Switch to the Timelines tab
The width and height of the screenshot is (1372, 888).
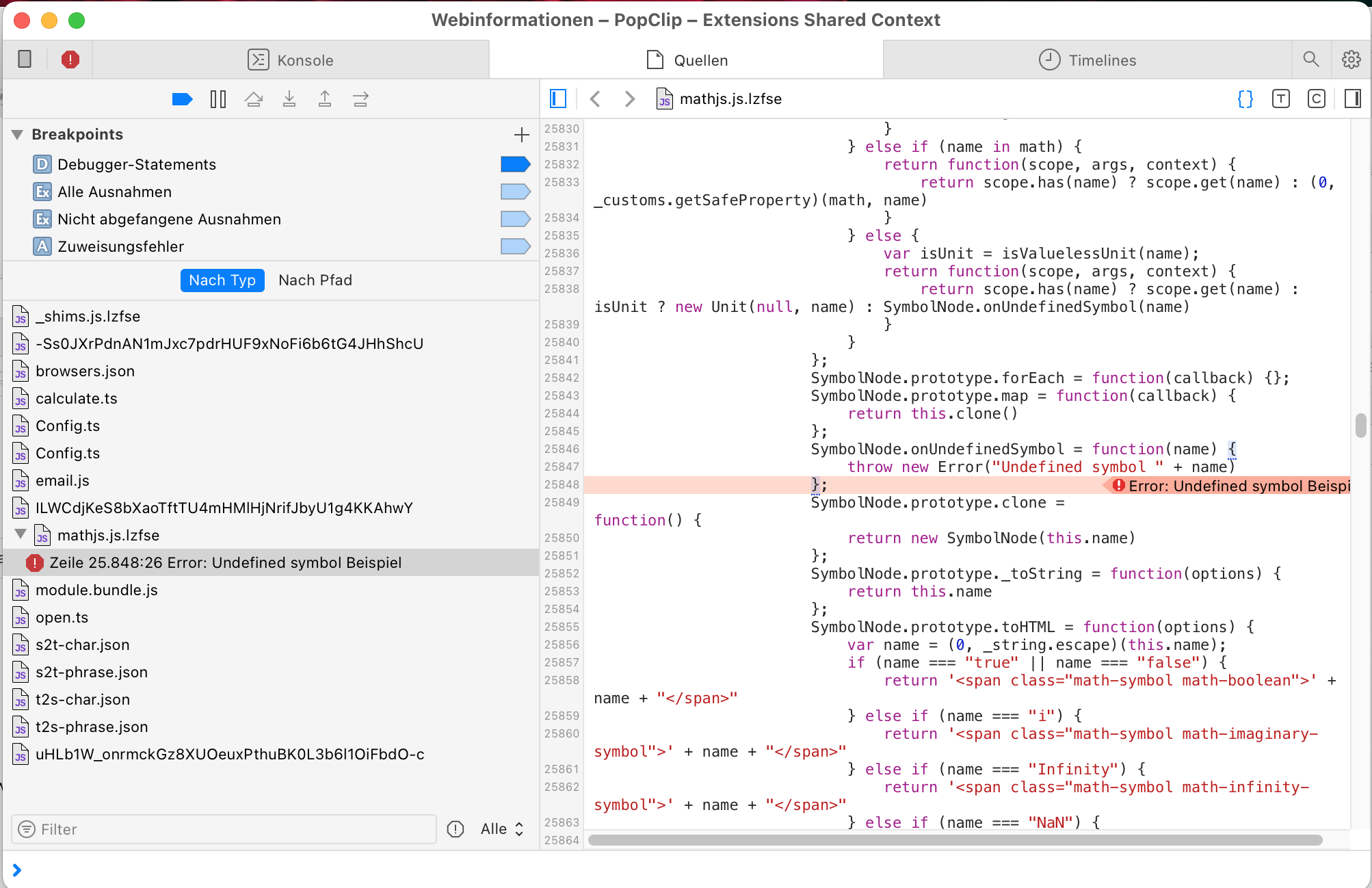[1087, 60]
